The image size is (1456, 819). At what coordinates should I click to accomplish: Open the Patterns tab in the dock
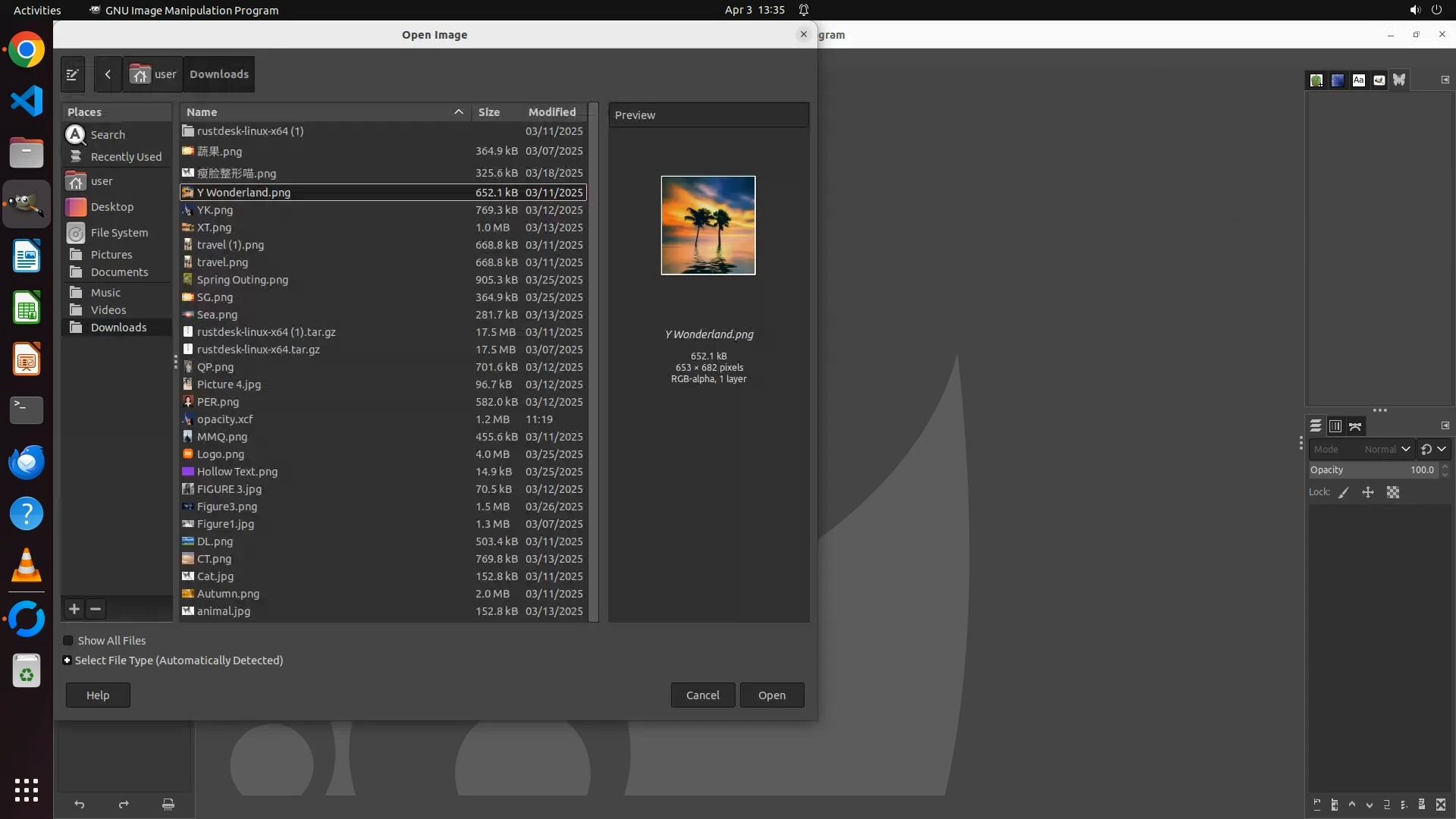(x=1338, y=80)
